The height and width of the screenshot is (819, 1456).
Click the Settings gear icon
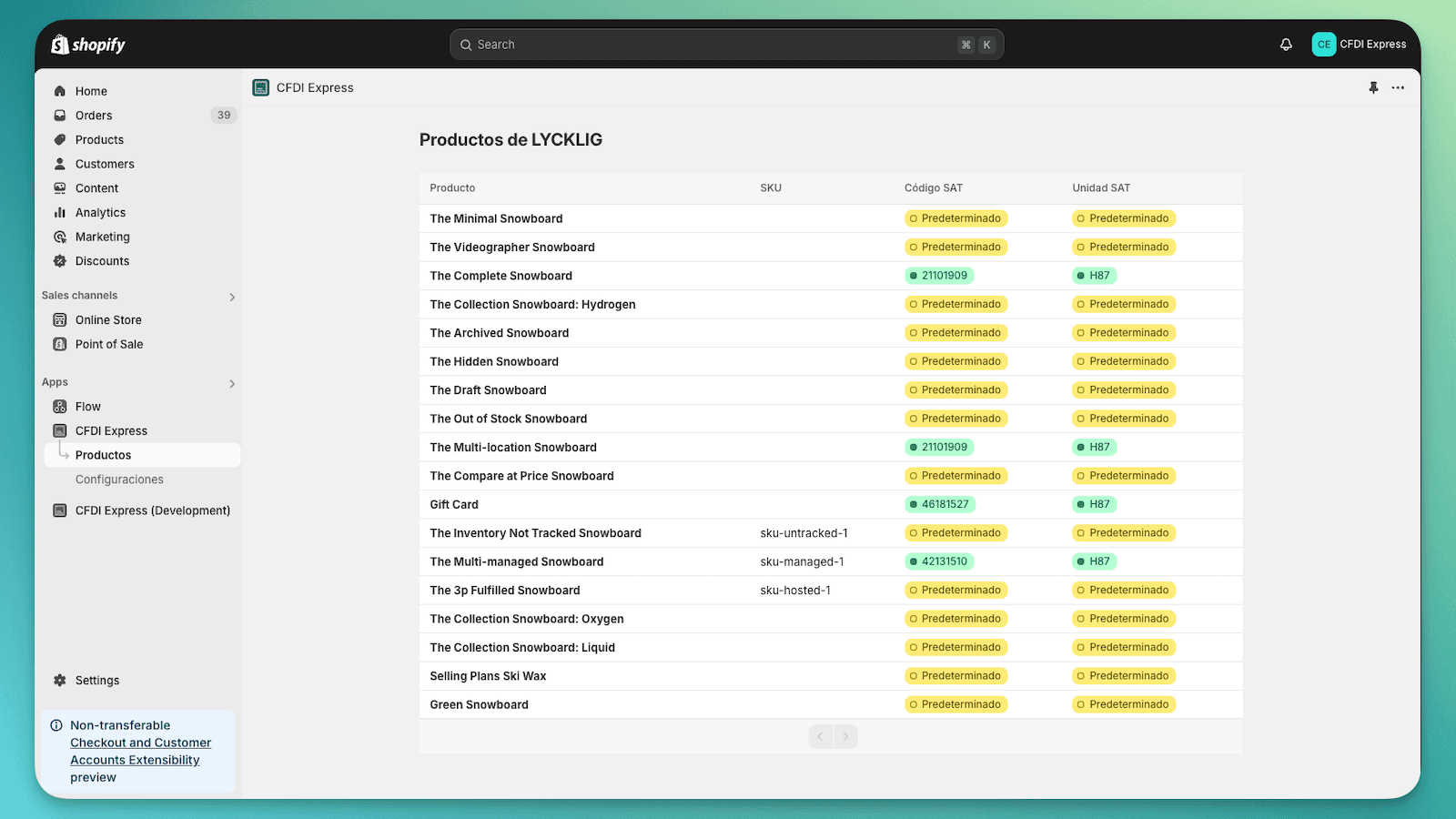coord(60,681)
